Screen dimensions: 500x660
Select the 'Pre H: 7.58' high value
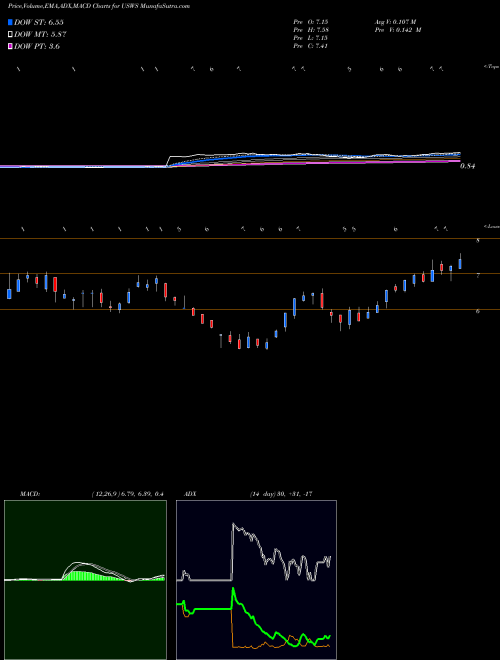[x=311, y=30]
